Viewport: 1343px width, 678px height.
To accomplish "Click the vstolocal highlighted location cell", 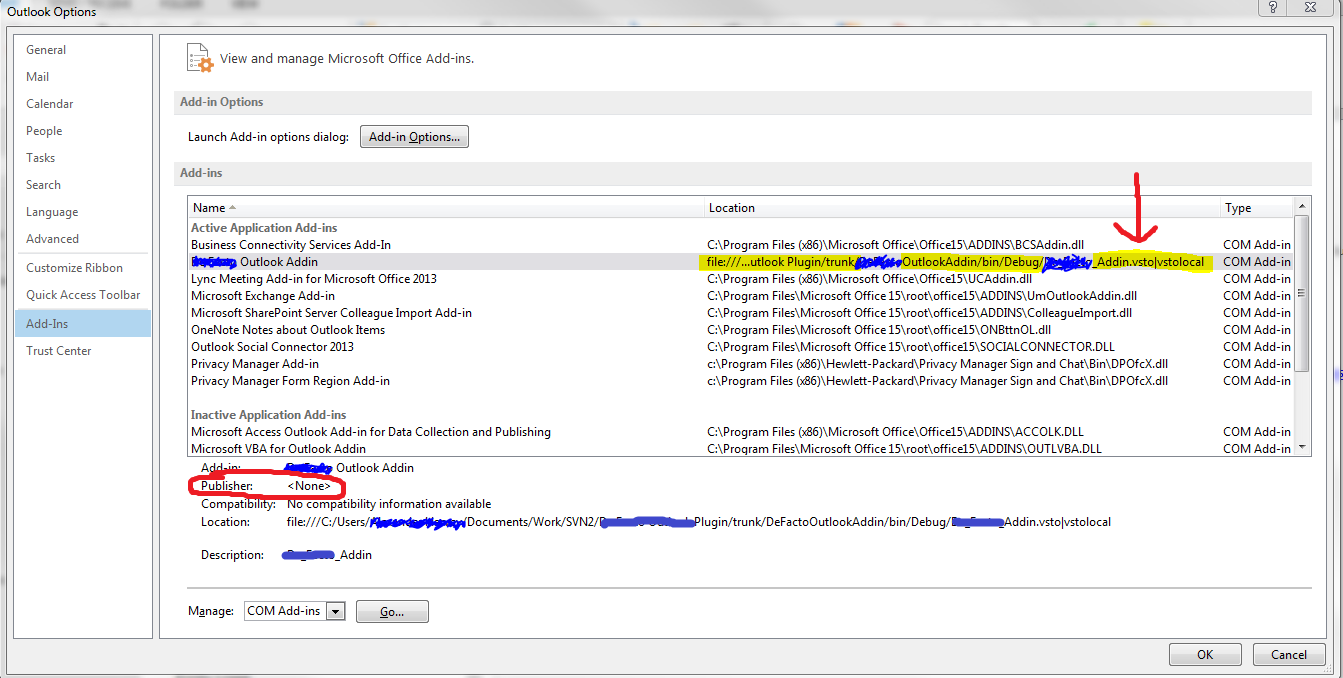I will 955,262.
